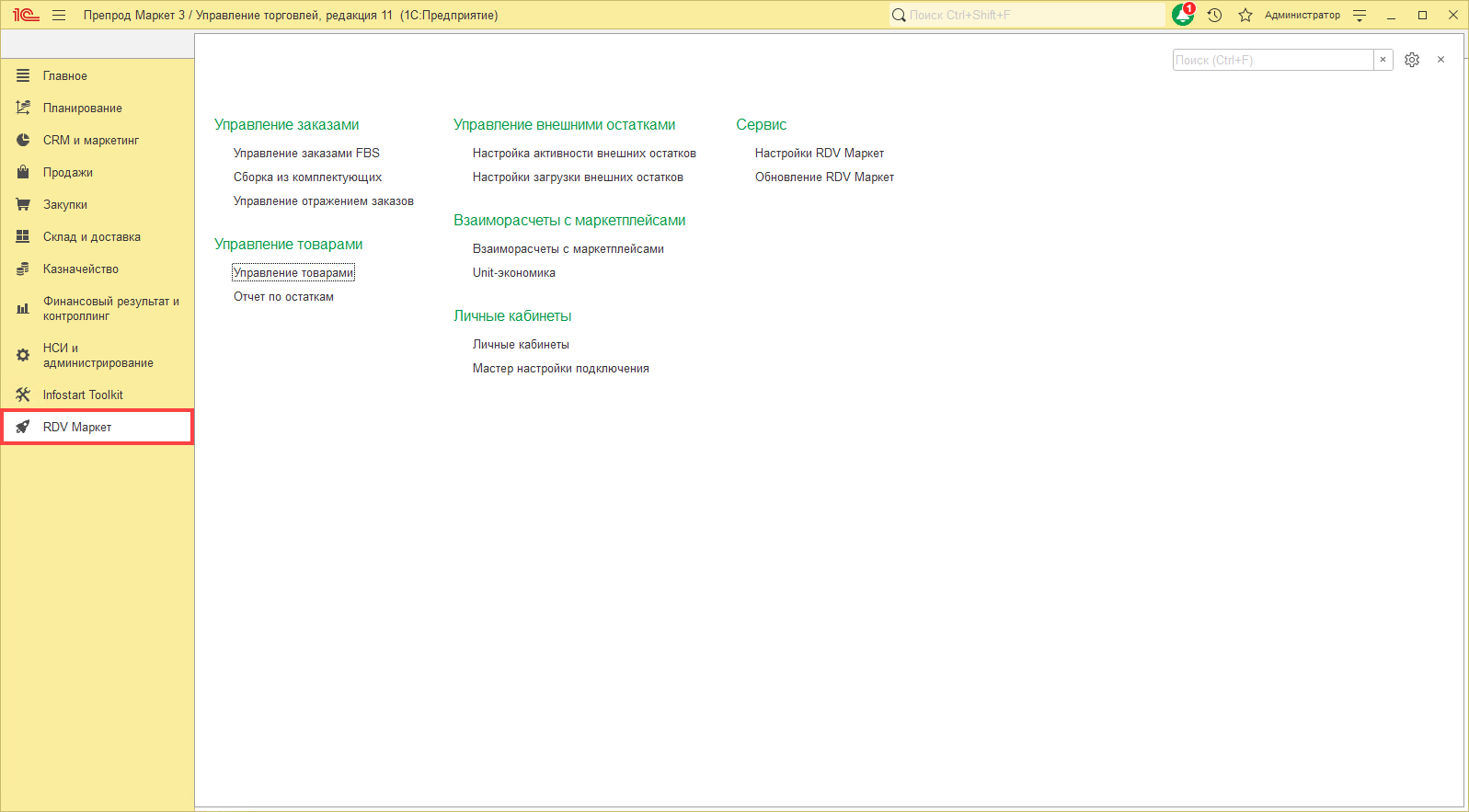Close the functions menu panel
1469x812 pixels.
point(1440,60)
